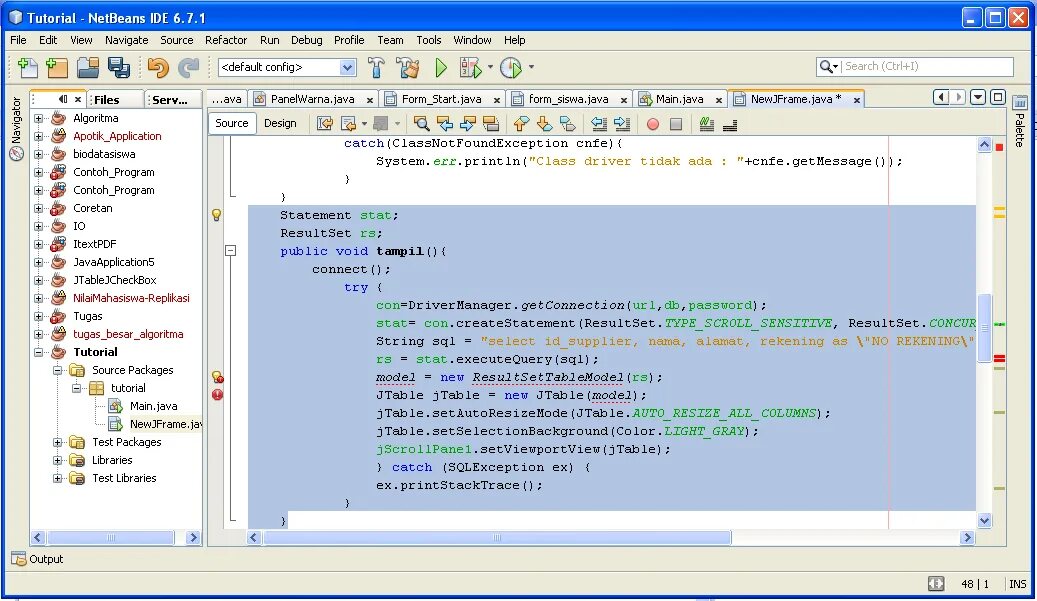The image size is (1037, 601).
Task: Go to previous bookmark icon
Action: [521, 124]
